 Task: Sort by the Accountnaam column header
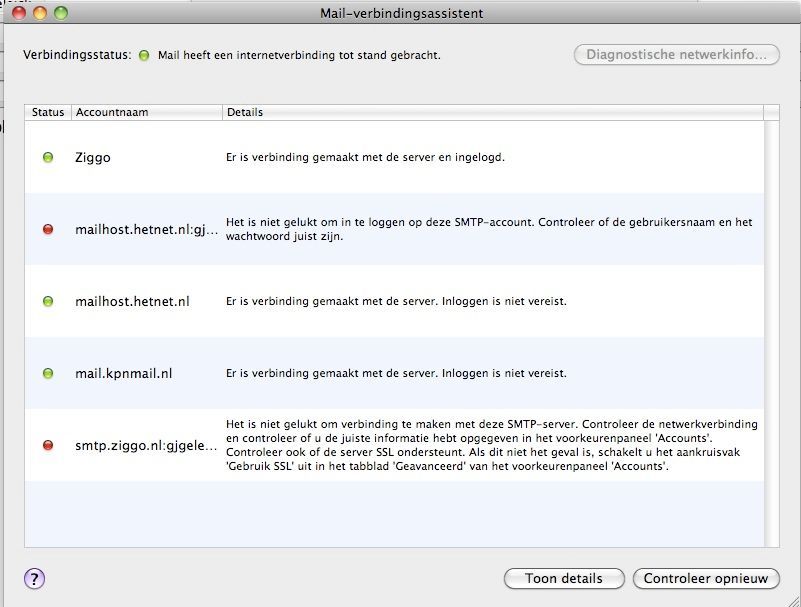point(146,112)
